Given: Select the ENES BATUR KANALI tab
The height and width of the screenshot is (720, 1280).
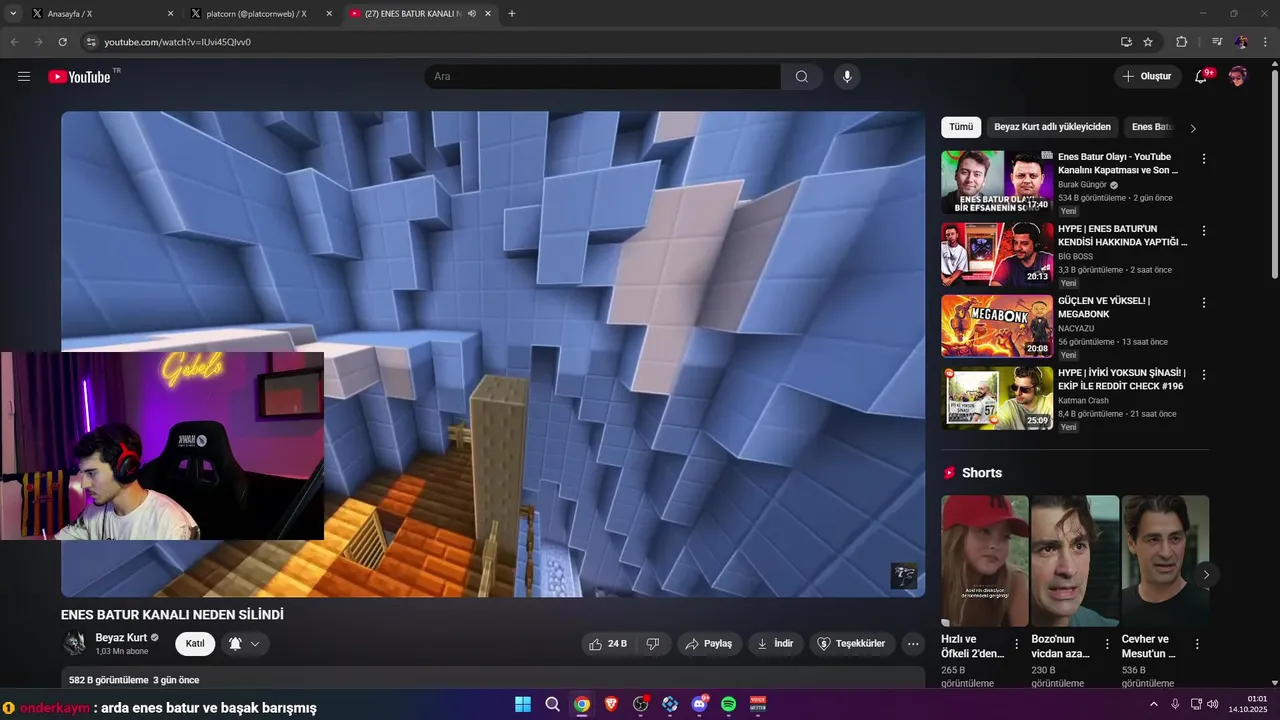Looking at the screenshot, I should (x=420, y=14).
